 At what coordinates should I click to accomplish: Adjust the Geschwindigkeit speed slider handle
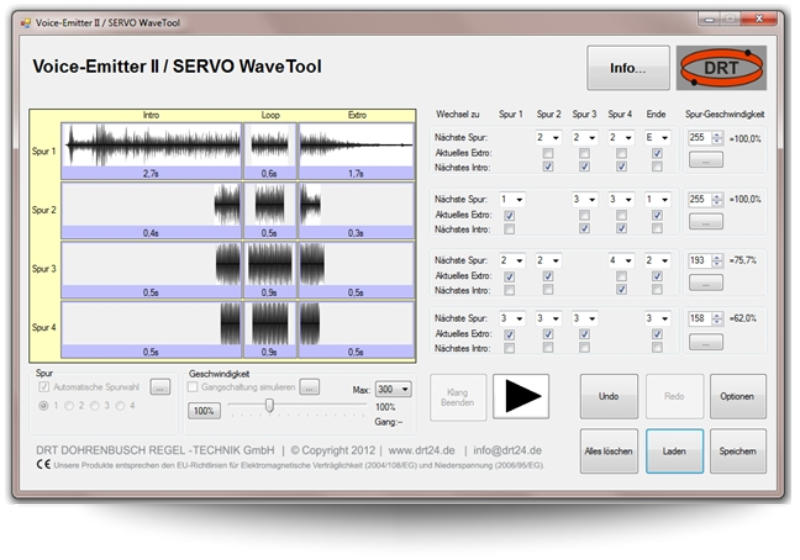269,405
